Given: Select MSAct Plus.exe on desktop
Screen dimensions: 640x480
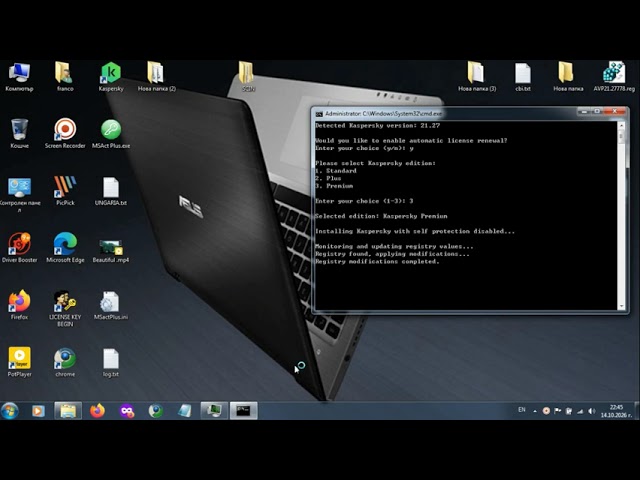Looking at the screenshot, I should point(111,133).
